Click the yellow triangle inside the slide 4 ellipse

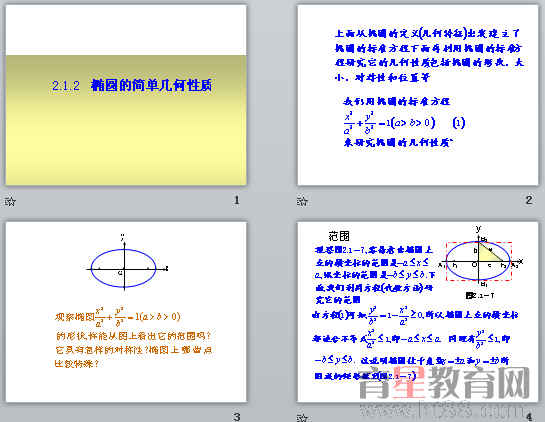488,251
